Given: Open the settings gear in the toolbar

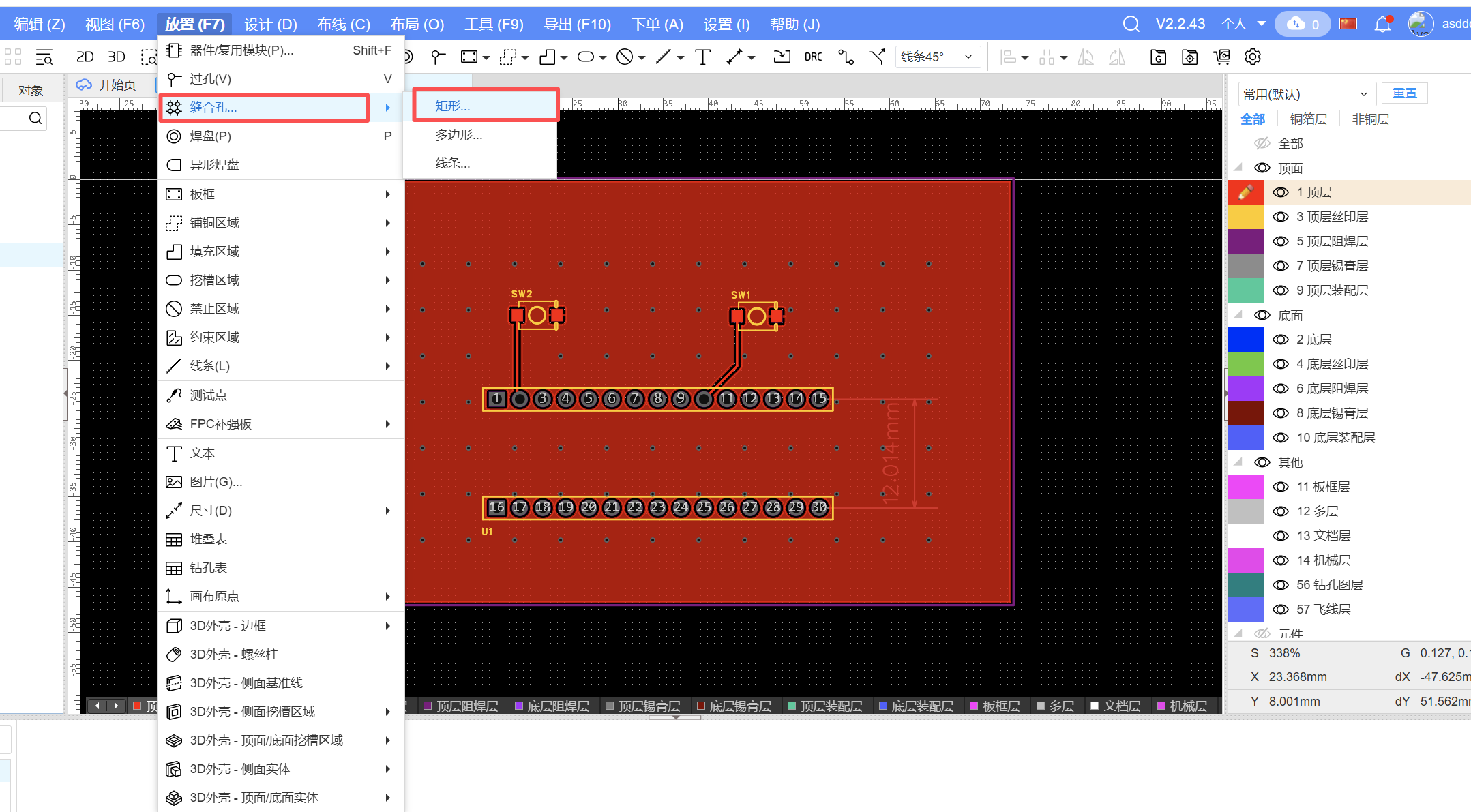Looking at the screenshot, I should point(1252,57).
